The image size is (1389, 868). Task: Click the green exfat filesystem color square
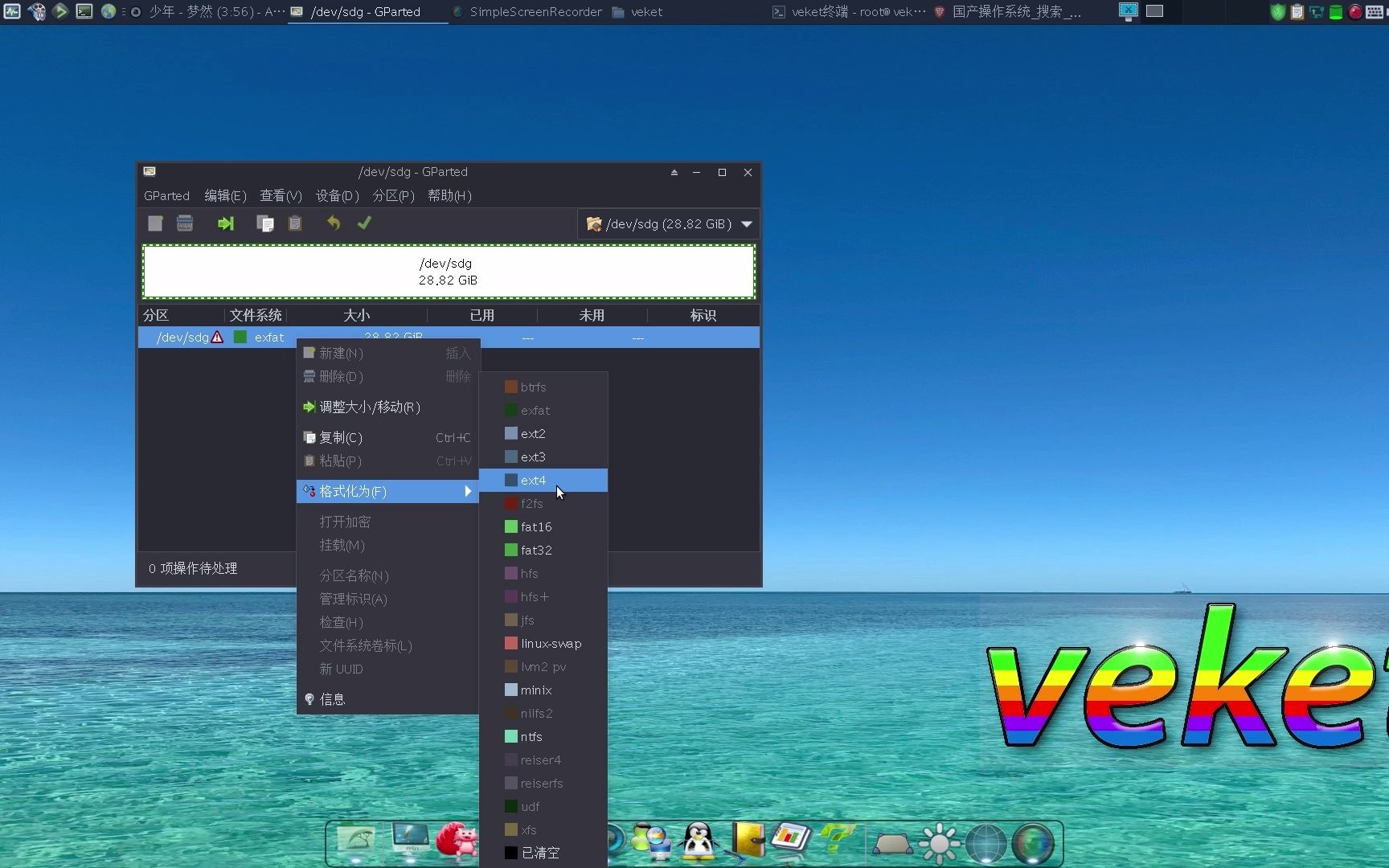(240, 337)
